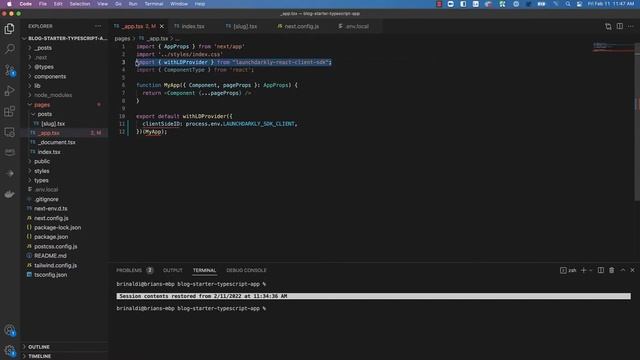Select the zsh terminal shell label
Image resolution: width=640 pixels, height=360 pixels.
click(x=568, y=270)
